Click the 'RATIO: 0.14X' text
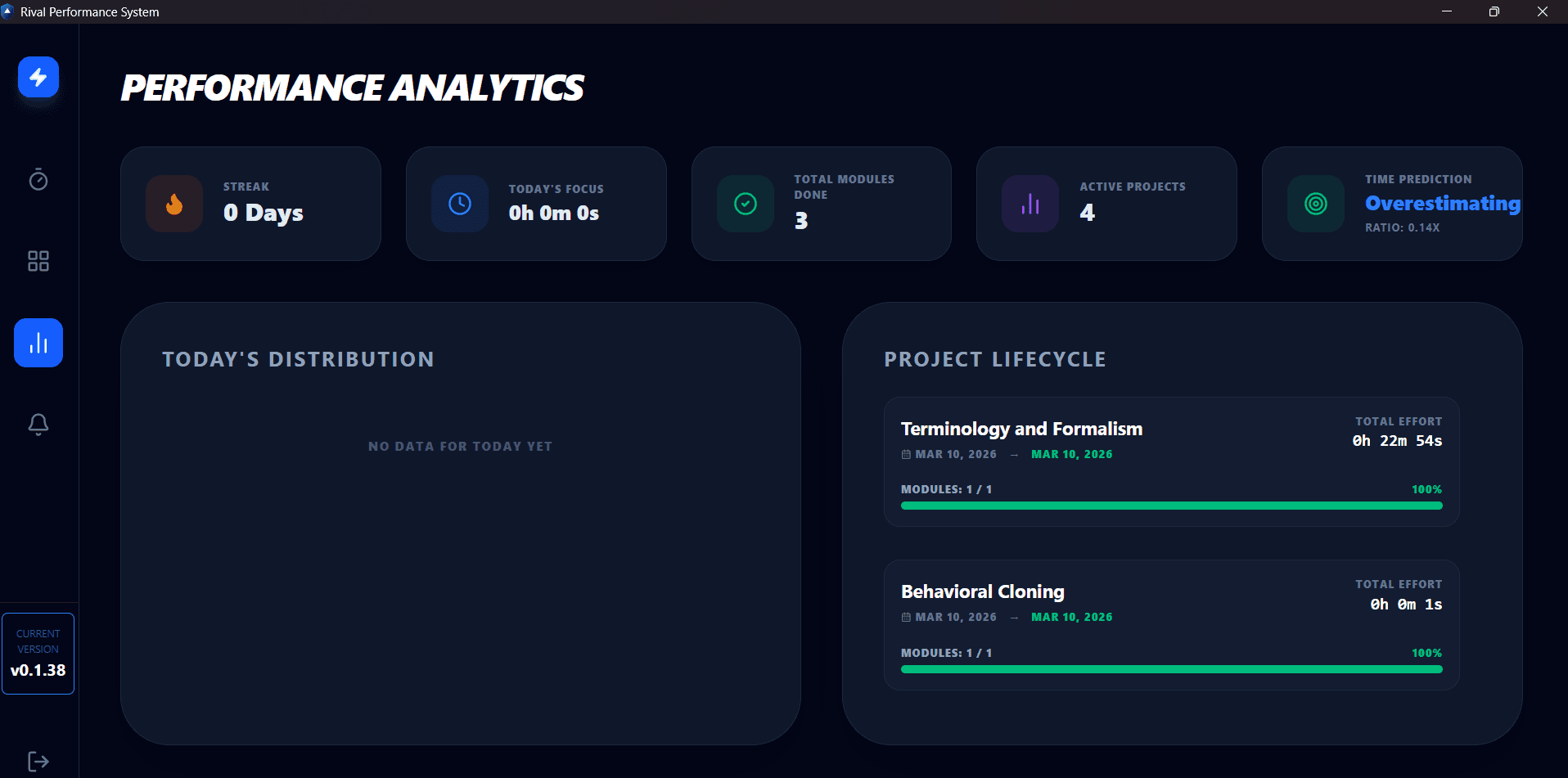The image size is (1568, 778). pyautogui.click(x=1402, y=227)
